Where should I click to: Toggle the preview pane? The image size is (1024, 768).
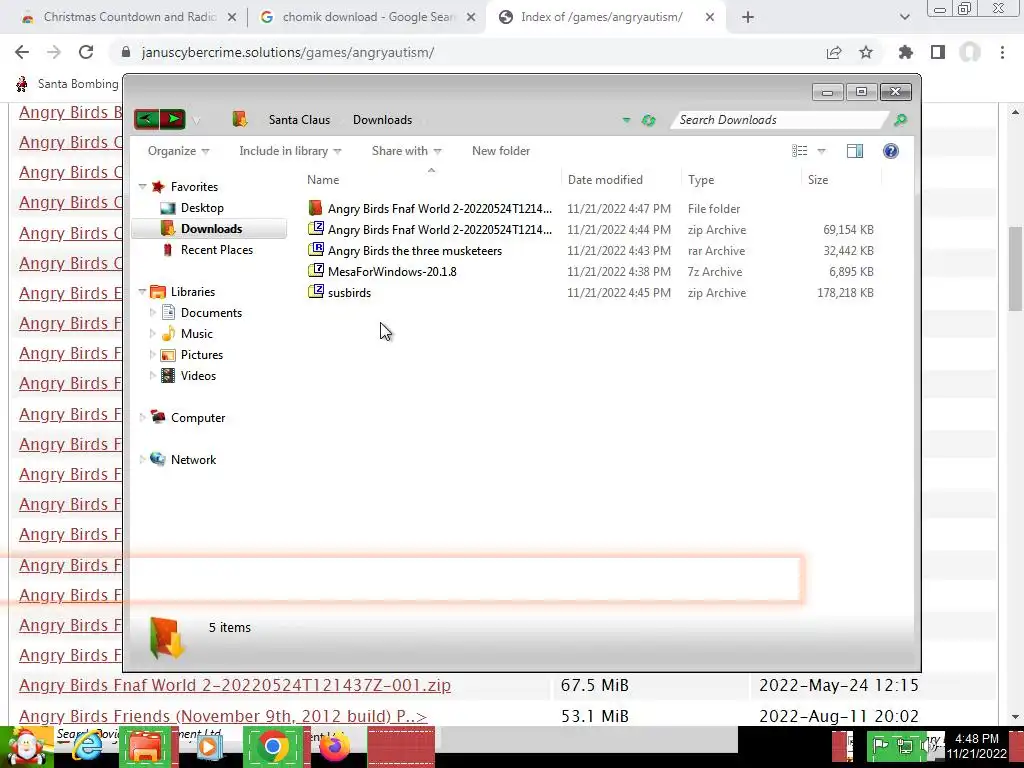[x=855, y=151]
